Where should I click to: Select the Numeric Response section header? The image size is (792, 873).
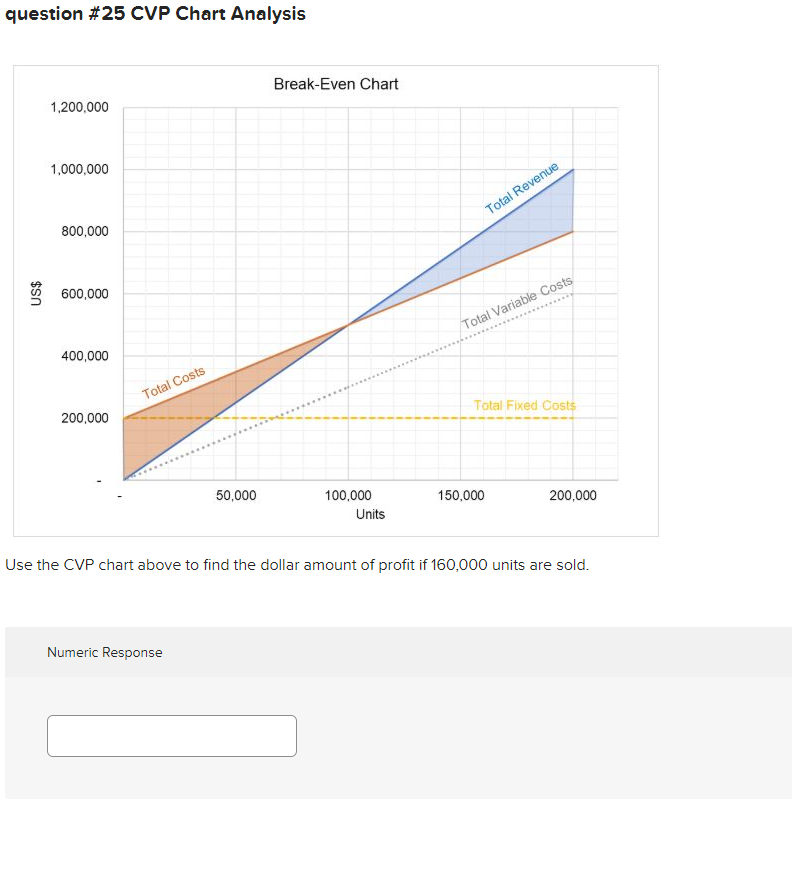point(104,652)
